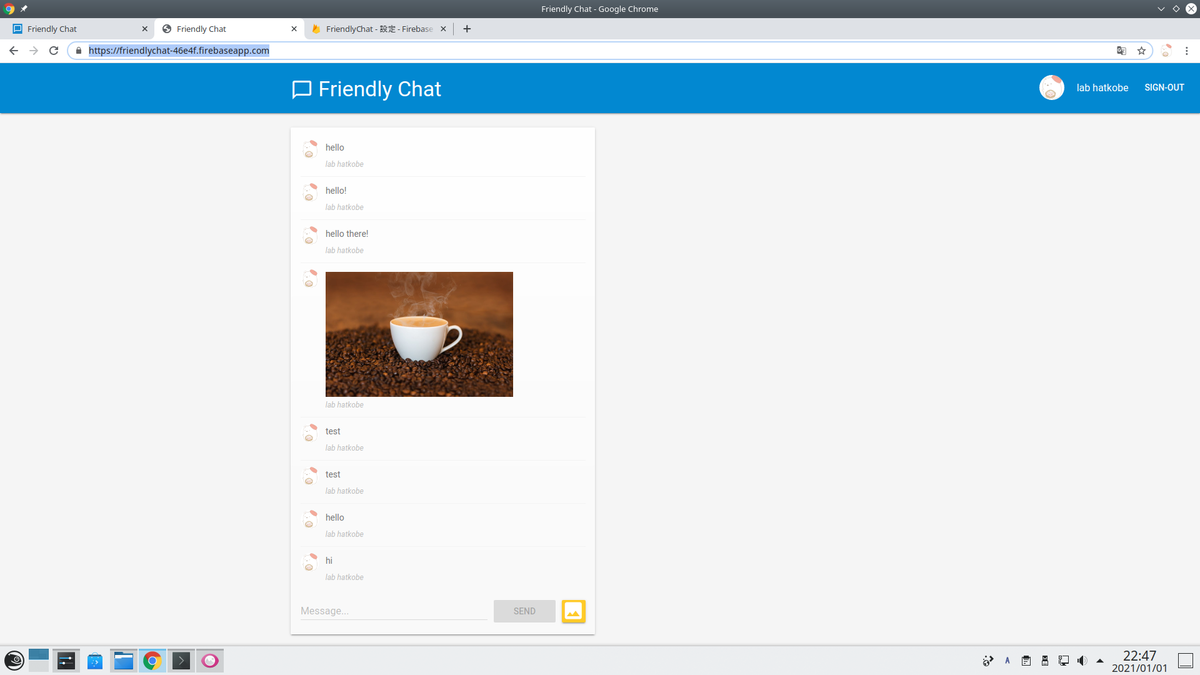Open the removable devices tray icon

[1045, 661]
